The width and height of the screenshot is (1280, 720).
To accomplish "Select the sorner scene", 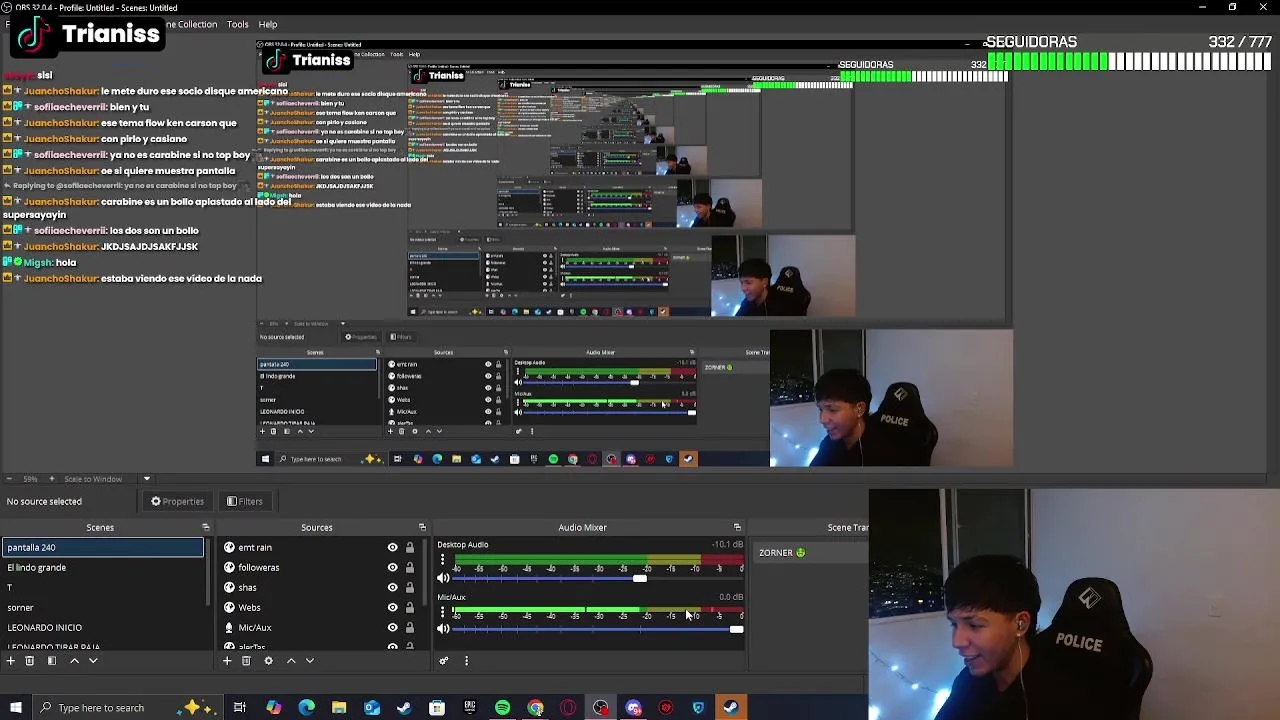I will (103, 608).
